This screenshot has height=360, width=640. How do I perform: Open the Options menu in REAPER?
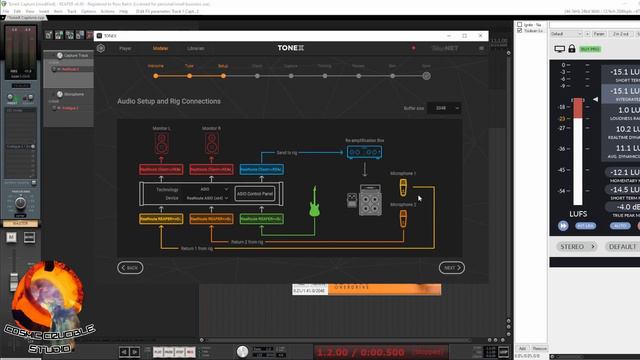point(88,11)
